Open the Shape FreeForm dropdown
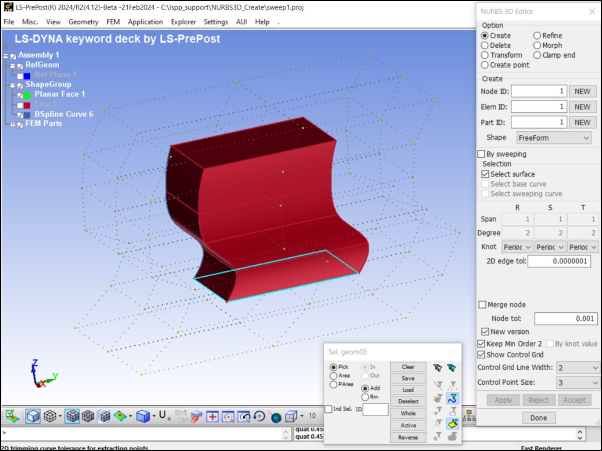 (x=554, y=137)
